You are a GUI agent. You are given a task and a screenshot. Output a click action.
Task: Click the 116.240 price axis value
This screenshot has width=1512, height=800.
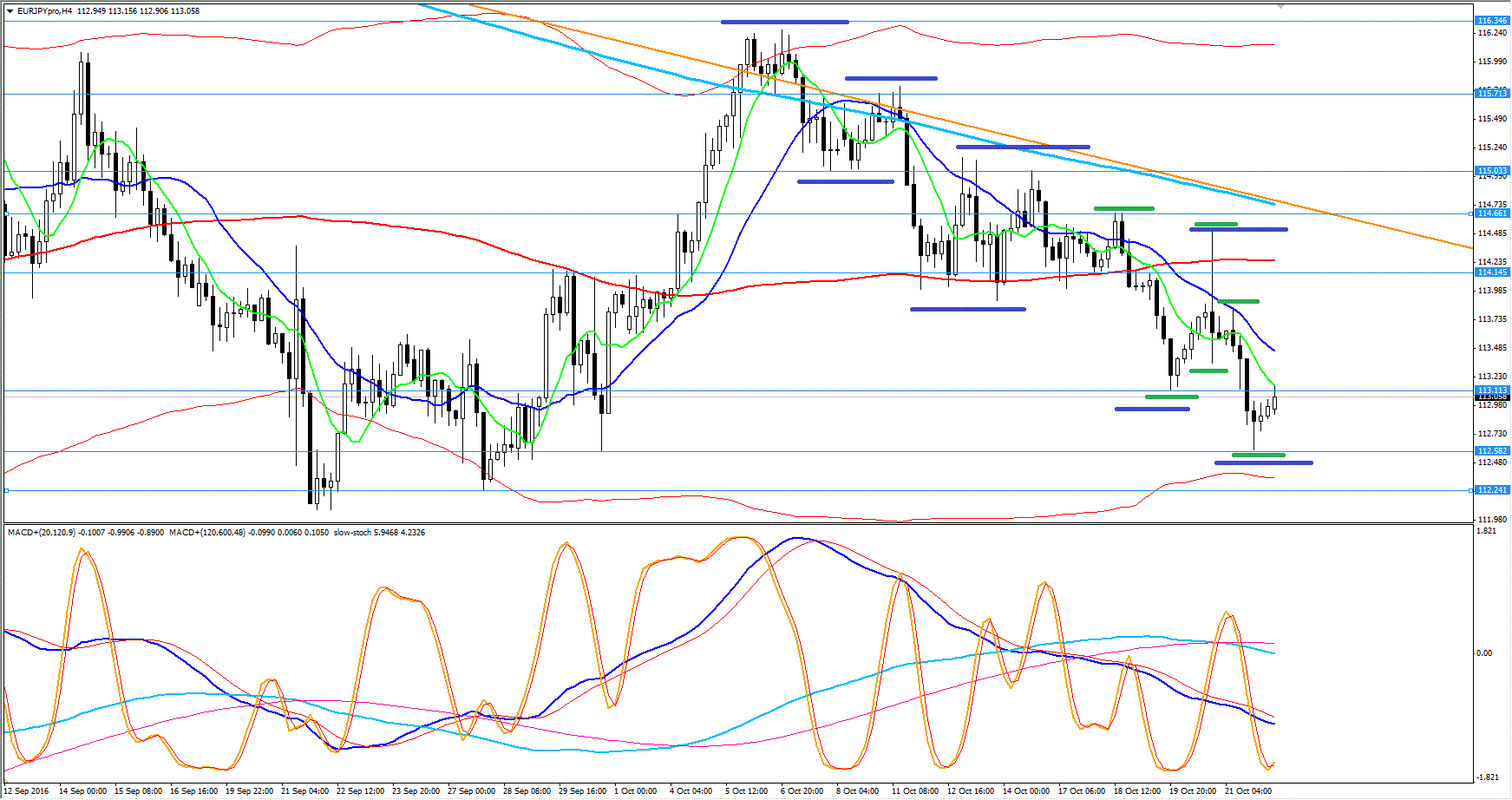(1491, 33)
